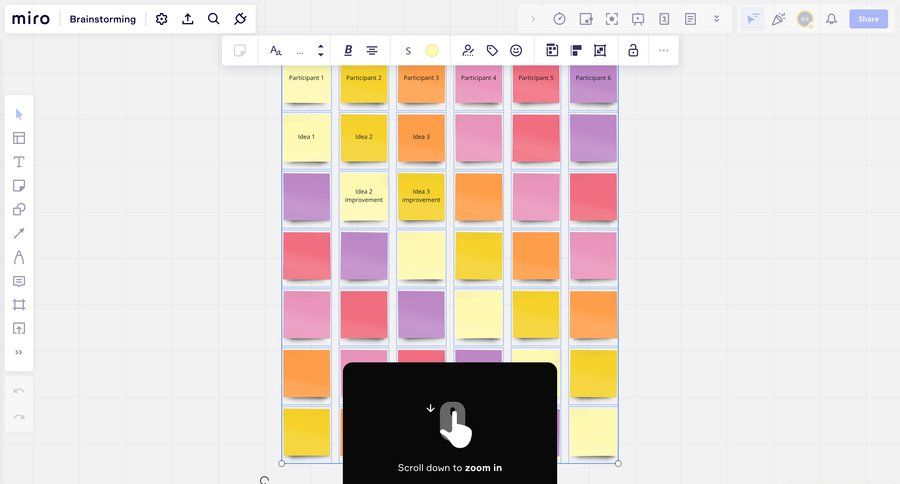Toggle the lock on selected items
Viewport: 900px width, 484px height.
pyautogui.click(x=633, y=51)
